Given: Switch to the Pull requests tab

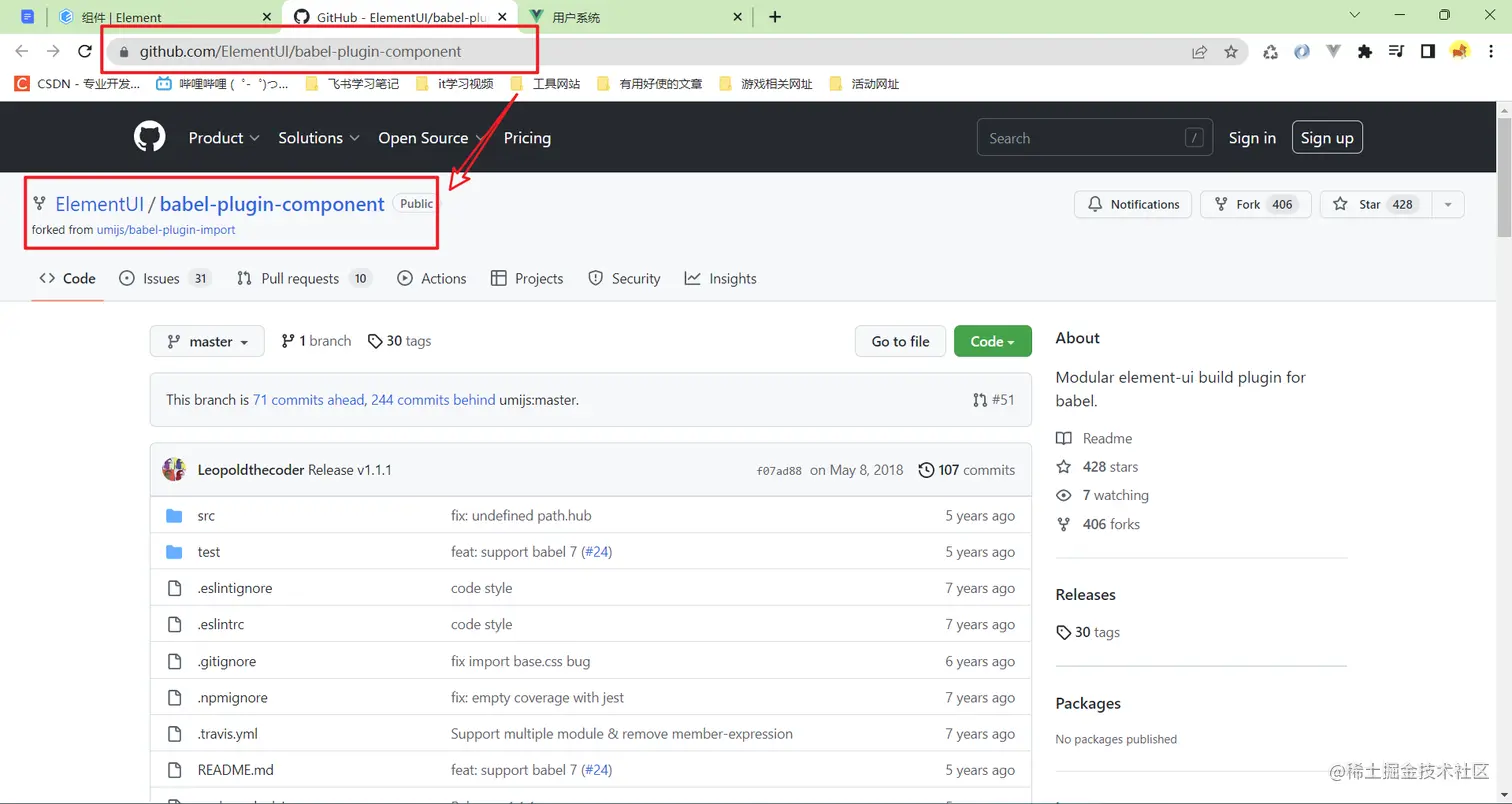Looking at the screenshot, I should pos(304,279).
